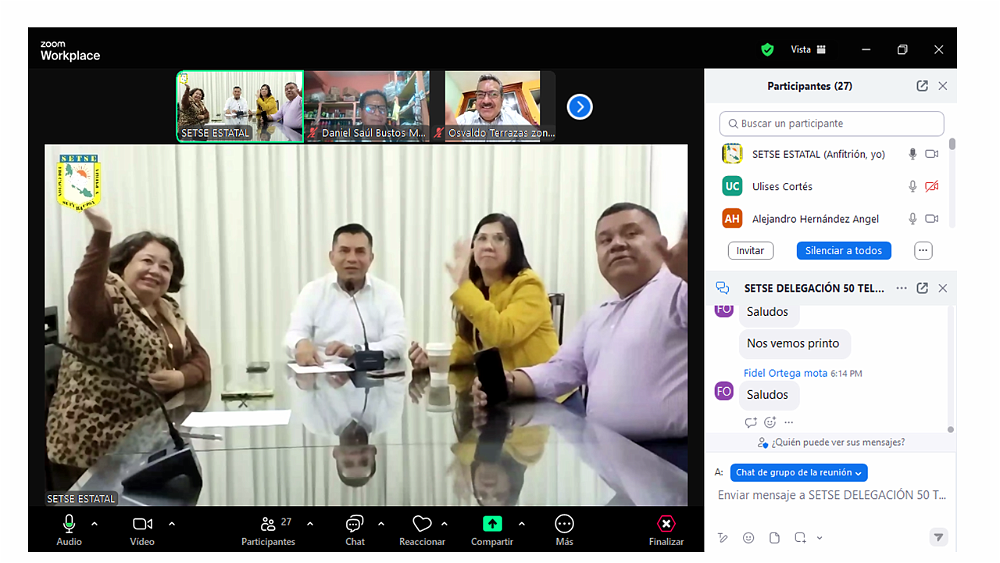Toggle the Audio microphone mute button
The height and width of the screenshot is (563, 1000).
point(69,524)
